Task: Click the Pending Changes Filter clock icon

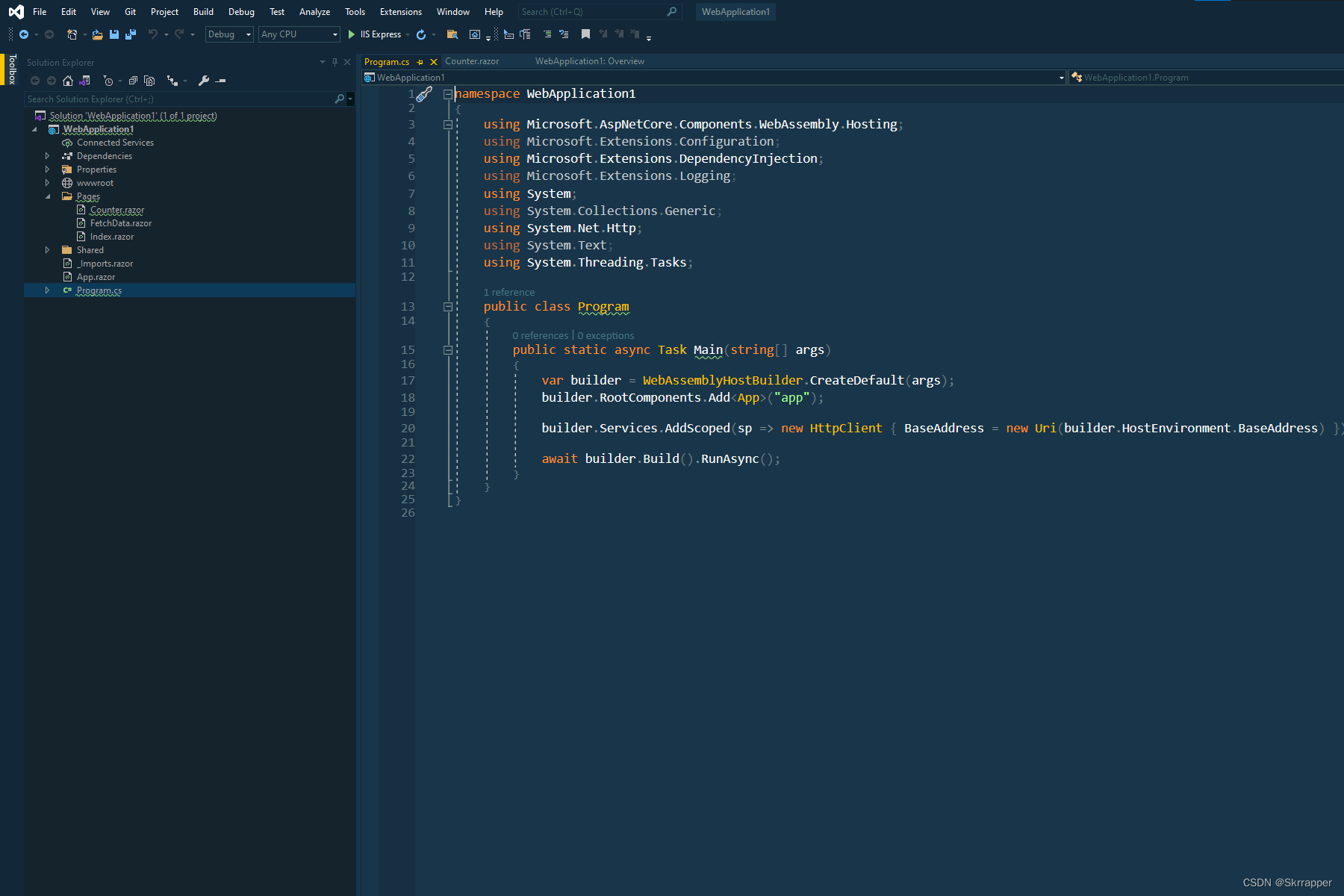Action: click(x=108, y=81)
